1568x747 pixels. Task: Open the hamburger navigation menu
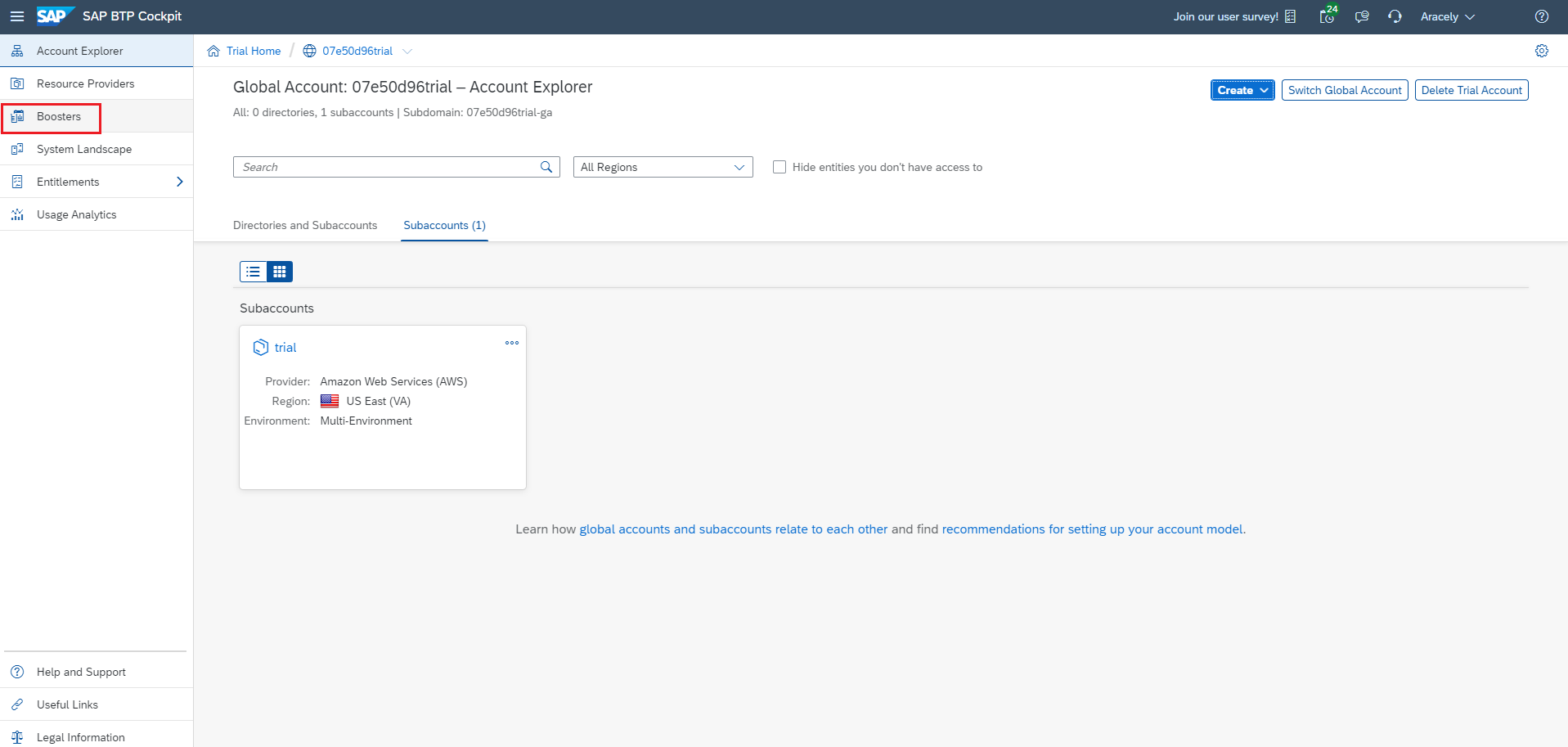tap(16, 16)
